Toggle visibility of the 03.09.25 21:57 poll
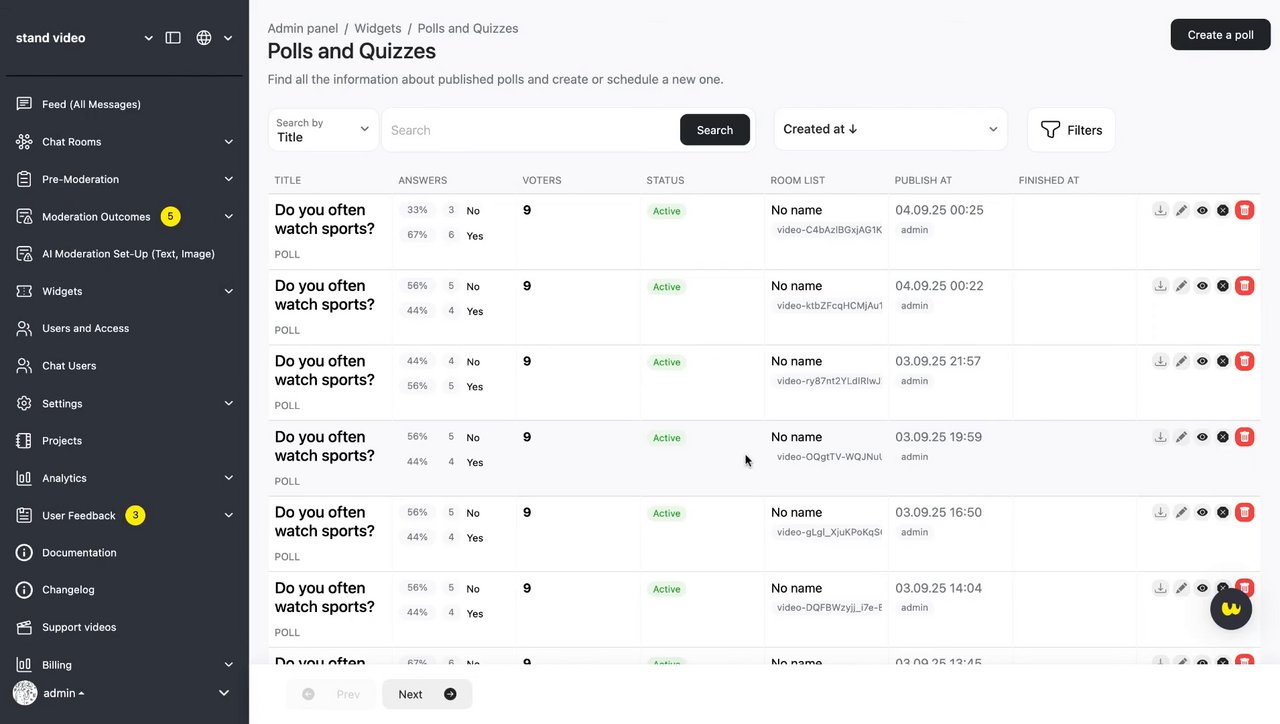 [x=1202, y=361]
